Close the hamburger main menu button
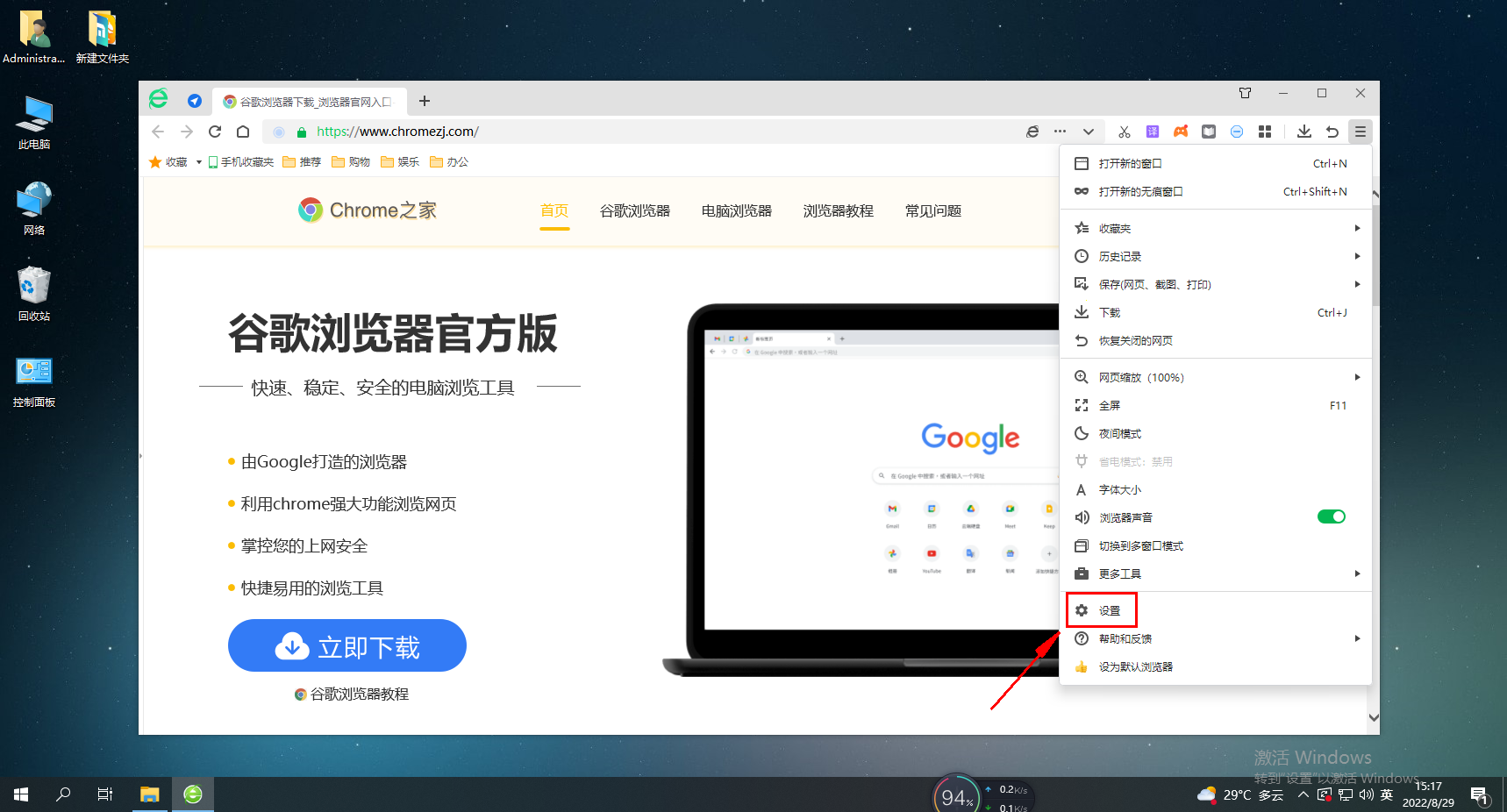Screen dimensions: 1507x812 1361,132
